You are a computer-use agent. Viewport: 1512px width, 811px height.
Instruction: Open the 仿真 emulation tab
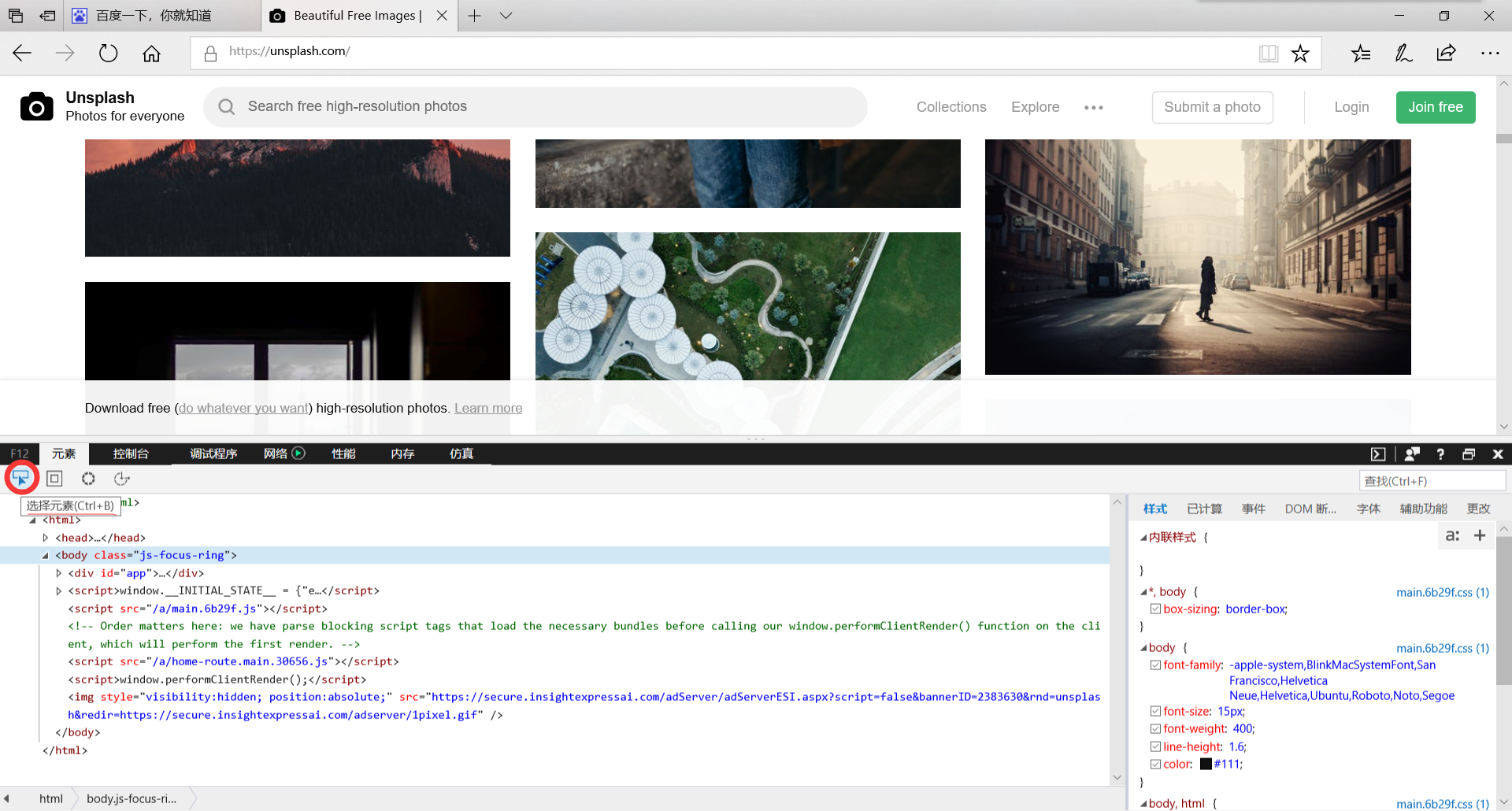[461, 454]
